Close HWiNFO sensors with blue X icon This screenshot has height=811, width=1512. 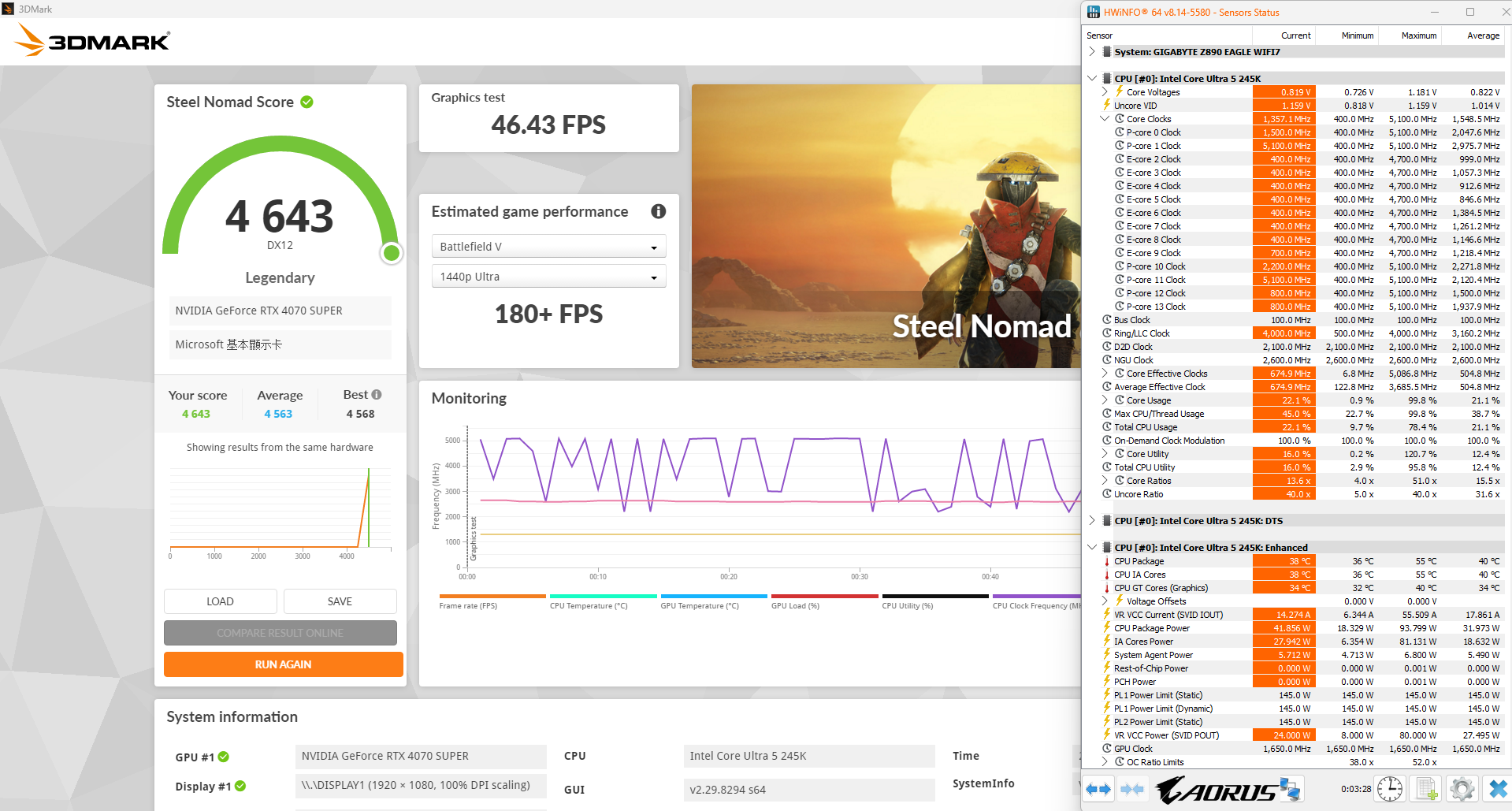[x=1497, y=788]
